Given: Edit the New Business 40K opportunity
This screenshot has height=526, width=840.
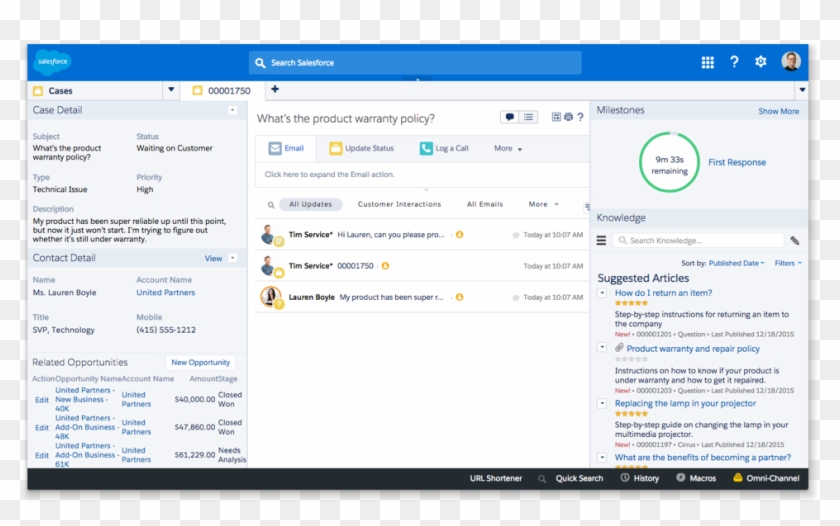Looking at the screenshot, I should pos(42,400).
